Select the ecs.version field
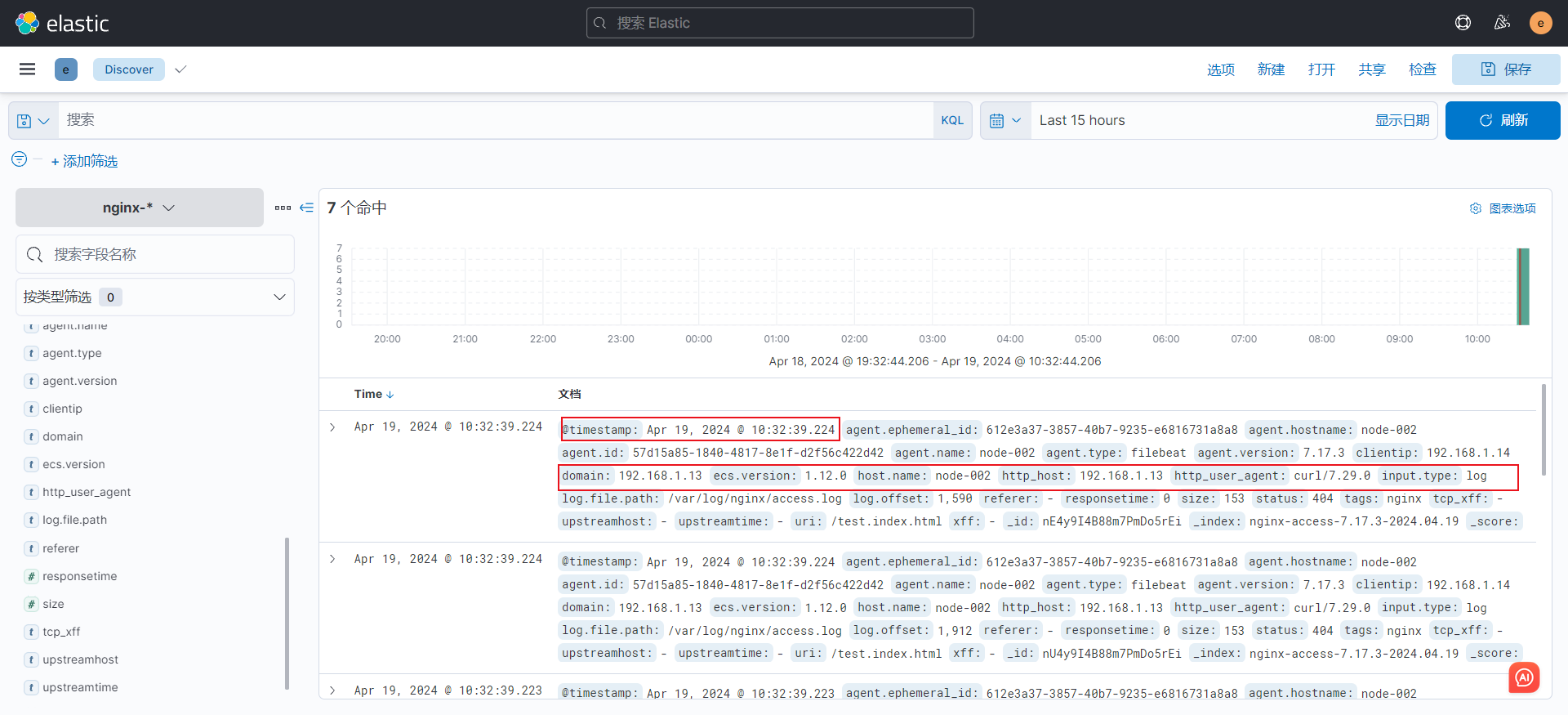The height and width of the screenshot is (715, 1568). click(x=73, y=464)
